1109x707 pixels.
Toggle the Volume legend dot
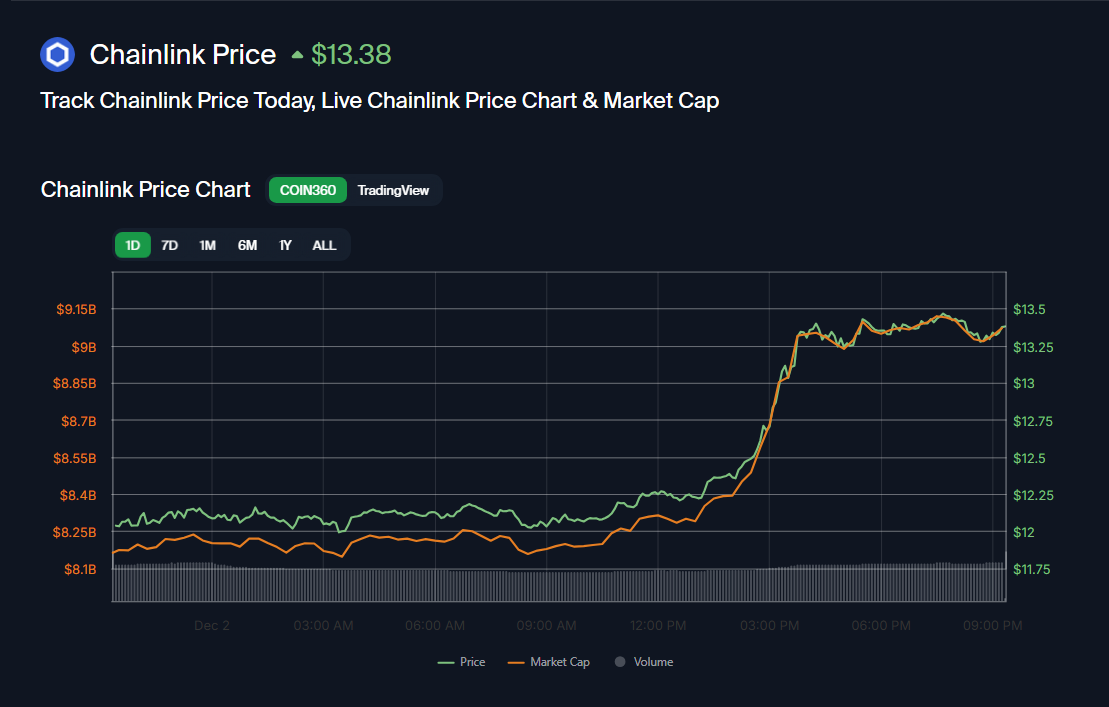(x=619, y=662)
